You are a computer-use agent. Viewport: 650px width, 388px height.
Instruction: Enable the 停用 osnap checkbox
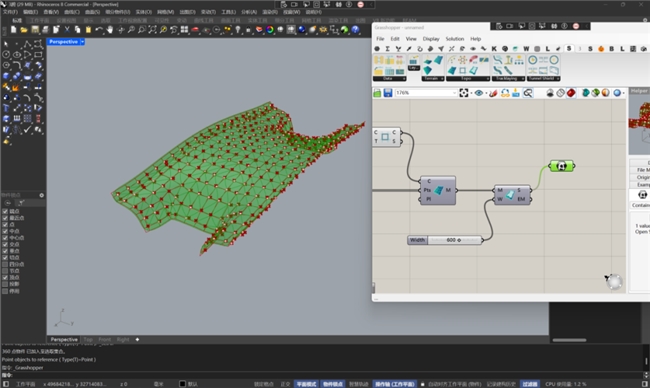(5, 291)
